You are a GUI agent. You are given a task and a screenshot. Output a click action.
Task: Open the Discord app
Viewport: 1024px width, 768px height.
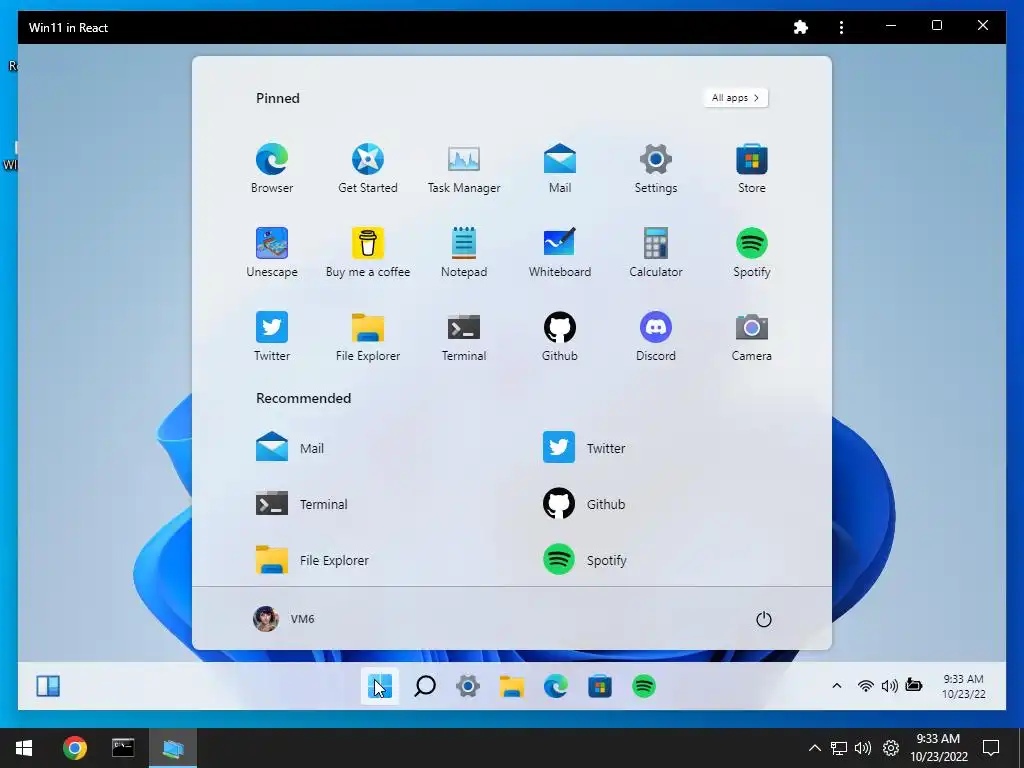[x=656, y=336]
